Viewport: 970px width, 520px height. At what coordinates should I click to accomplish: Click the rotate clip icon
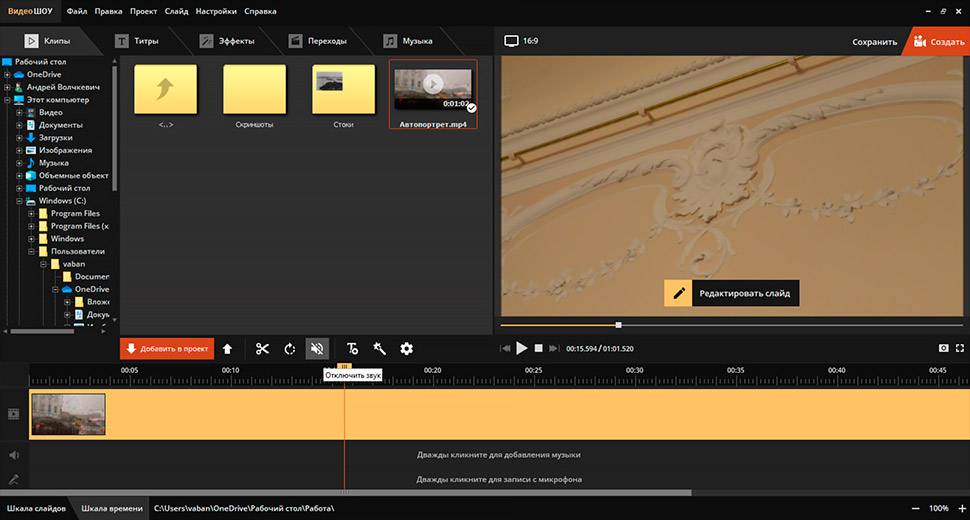click(290, 349)
